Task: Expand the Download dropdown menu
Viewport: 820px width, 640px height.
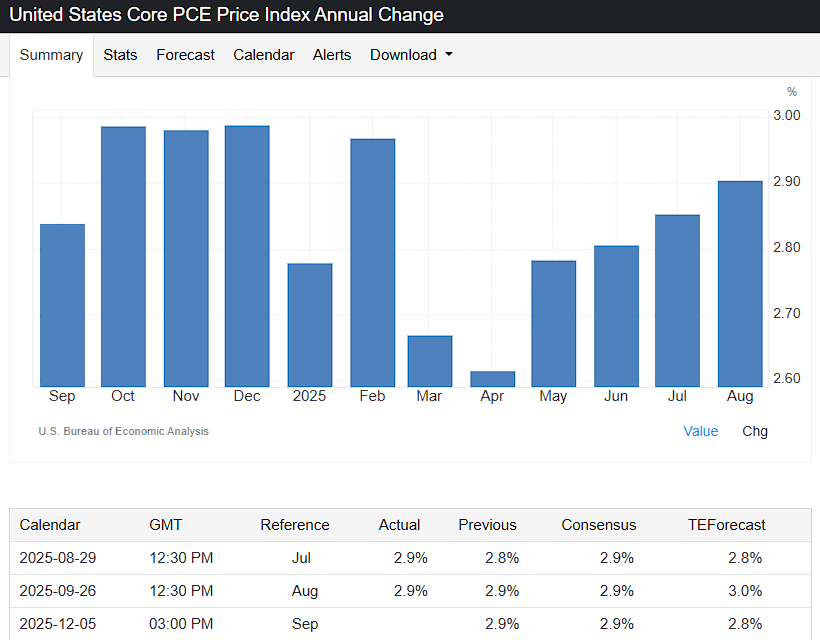Action: pos(411,55)
